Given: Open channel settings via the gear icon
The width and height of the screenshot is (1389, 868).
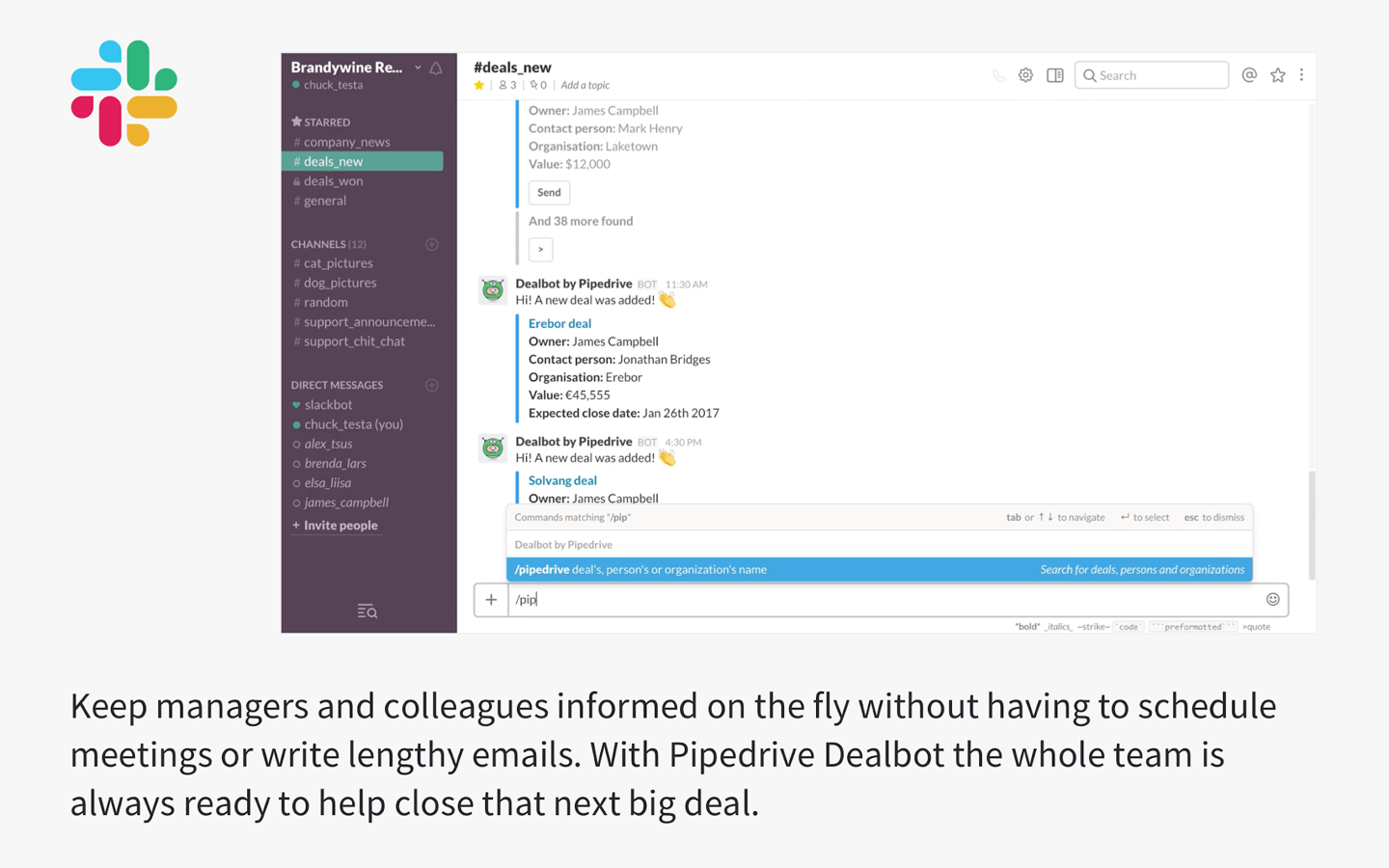Looking at the screenshot, I should click(x=1025, y=74).
